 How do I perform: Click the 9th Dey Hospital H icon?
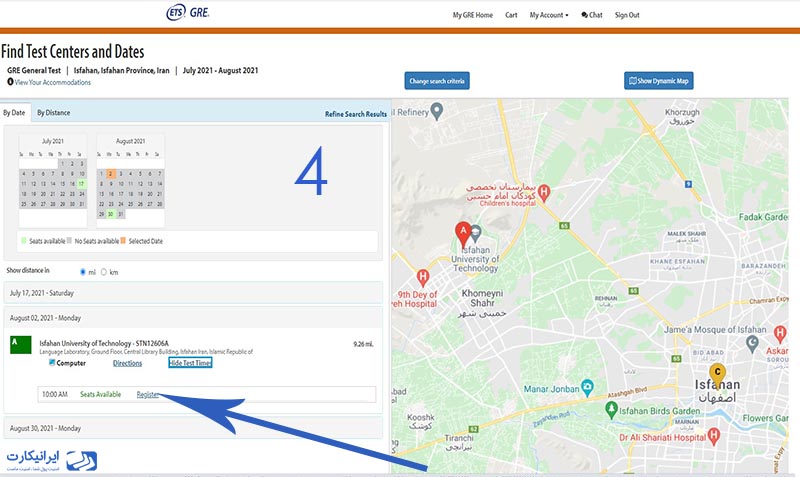coord(422,278)
